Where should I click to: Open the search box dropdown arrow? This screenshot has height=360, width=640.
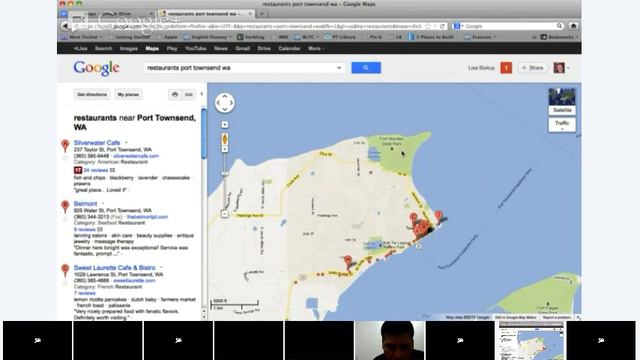(339, 68)
